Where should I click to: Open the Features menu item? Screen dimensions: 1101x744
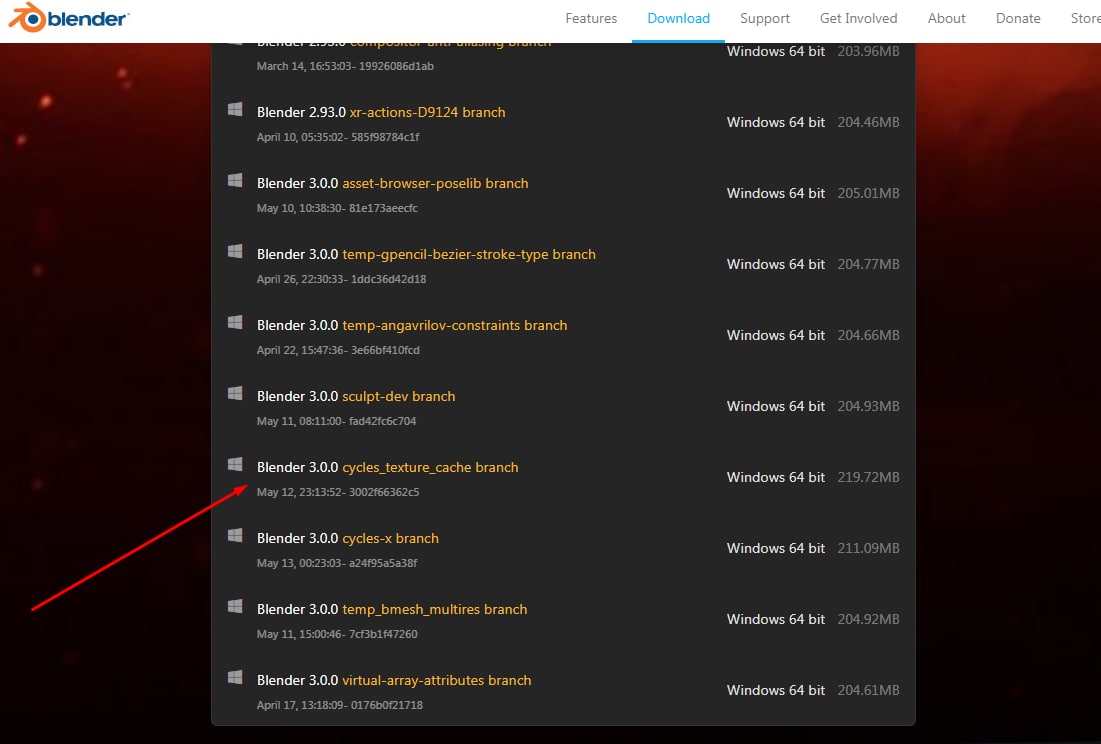coord(591,18)
